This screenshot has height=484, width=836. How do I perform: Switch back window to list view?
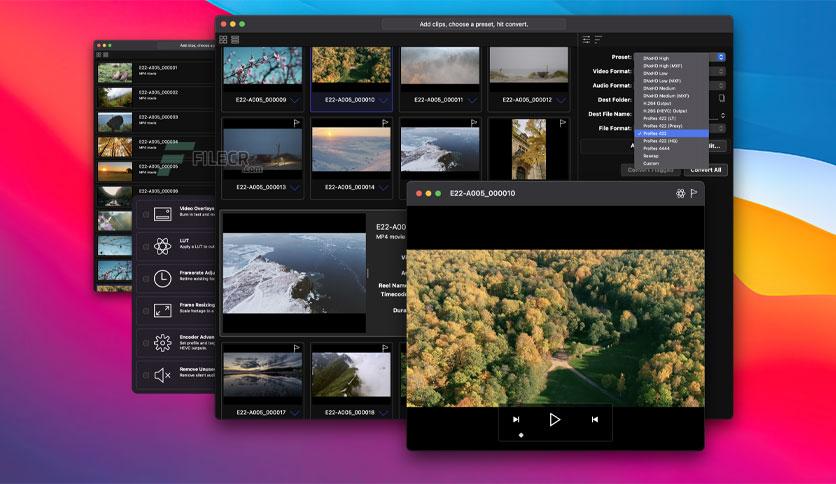tap(106, 55)
